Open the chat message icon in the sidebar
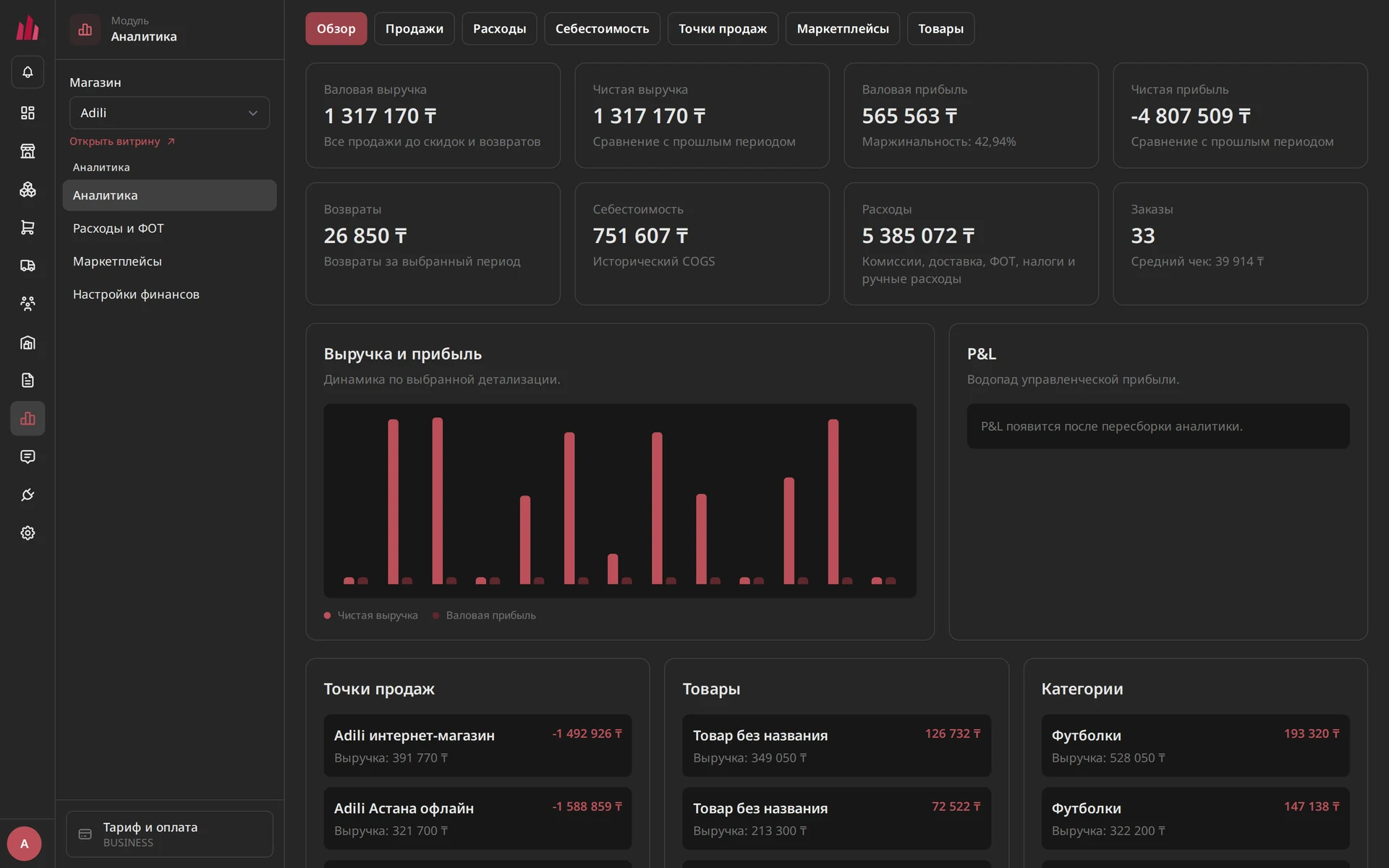The height and width of the screenshot is (868, 1389). pos(27,457)
